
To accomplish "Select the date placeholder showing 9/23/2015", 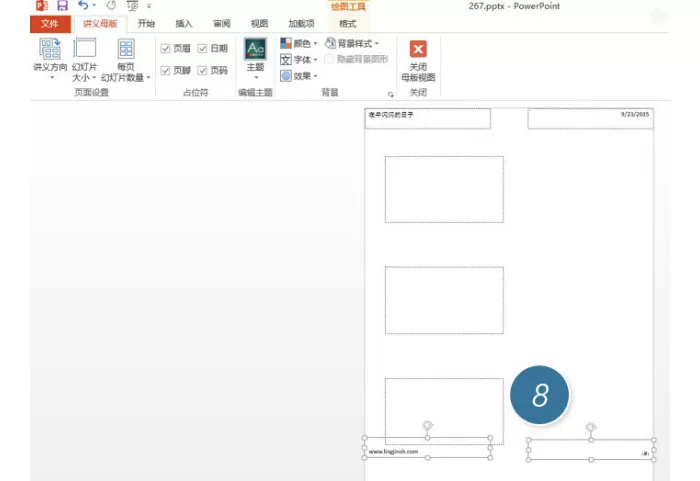I will pos(591,118).
